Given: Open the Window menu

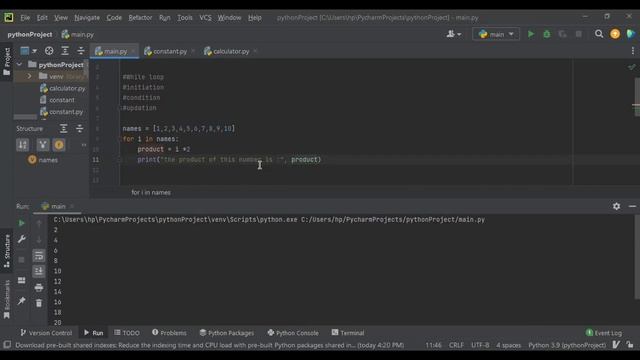Looking at the screenshot, I should click(x=229, y=18).
